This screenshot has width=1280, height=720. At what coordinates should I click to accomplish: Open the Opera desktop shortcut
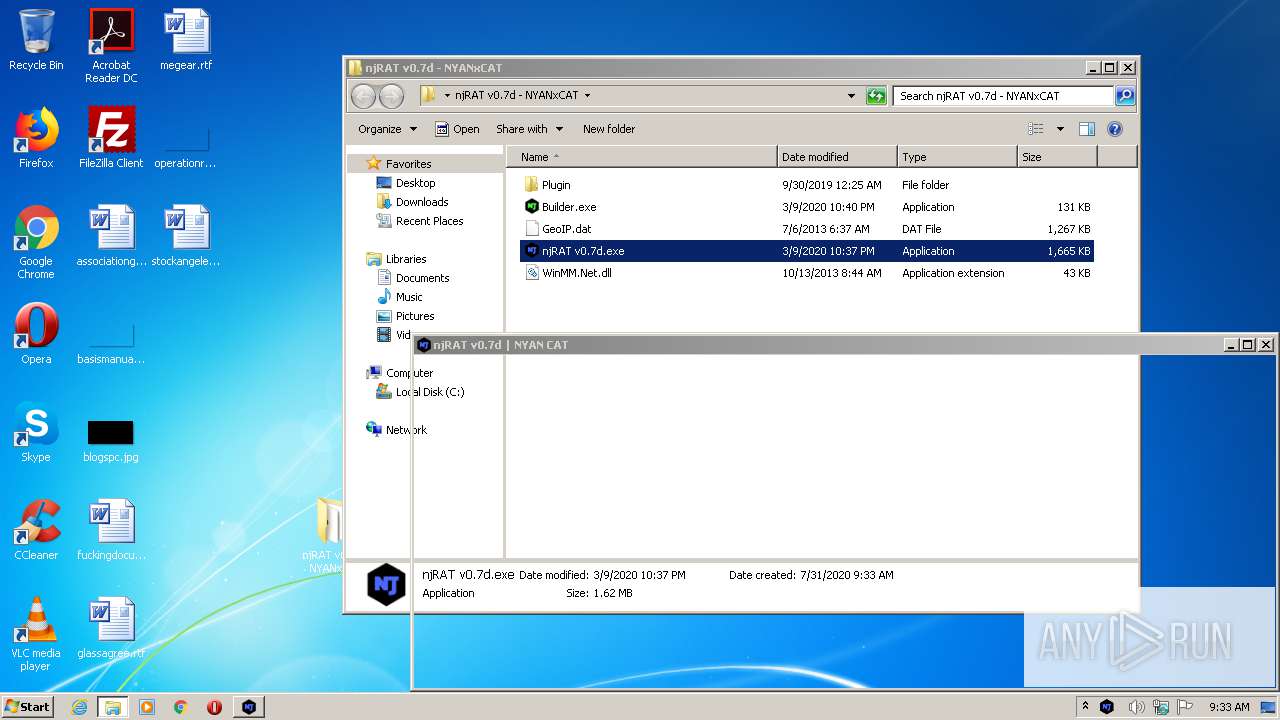(x=36, y=334)
